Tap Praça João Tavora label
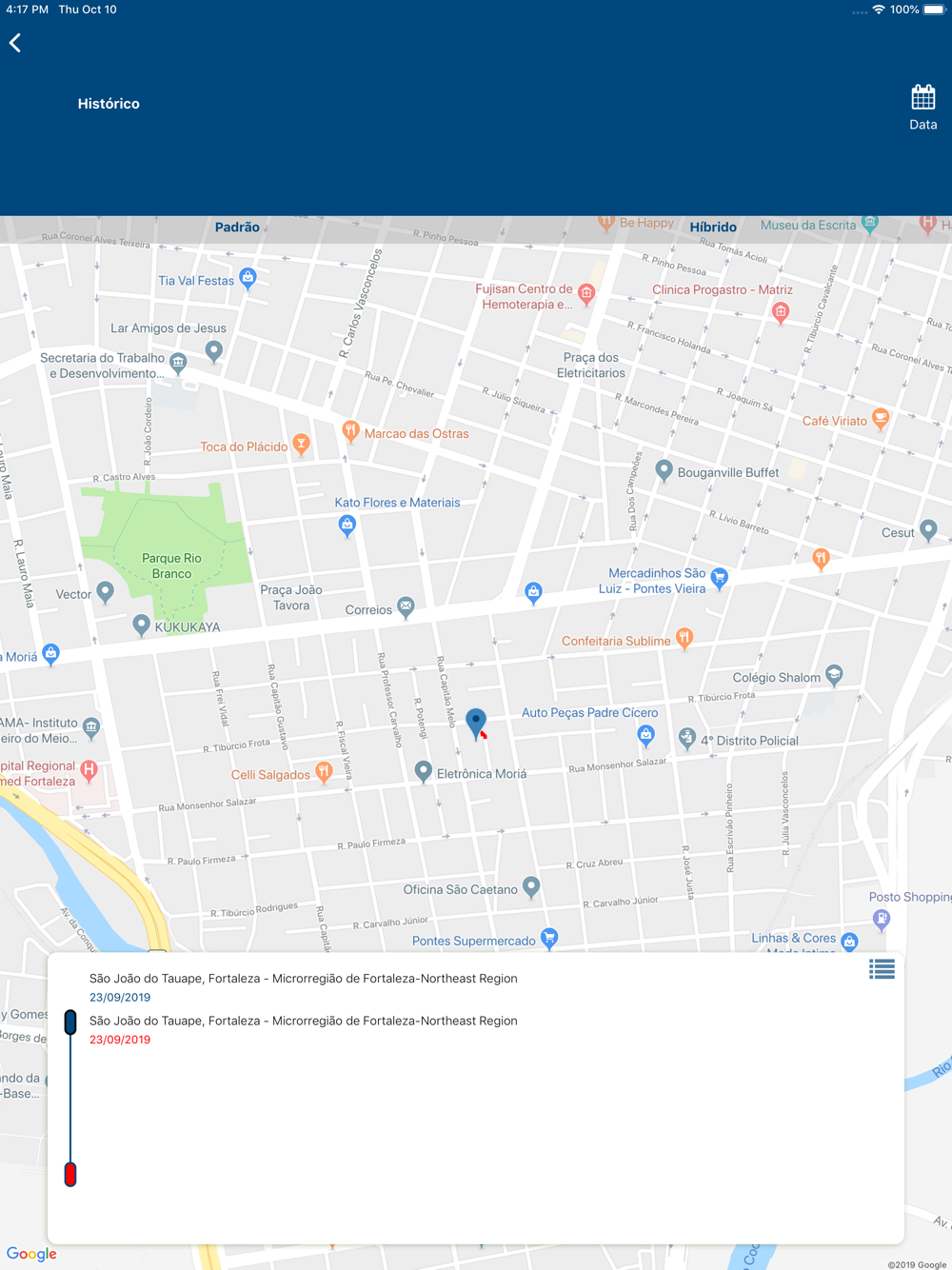This screenshot has width=952, height=1270. [x=291, y=598]
